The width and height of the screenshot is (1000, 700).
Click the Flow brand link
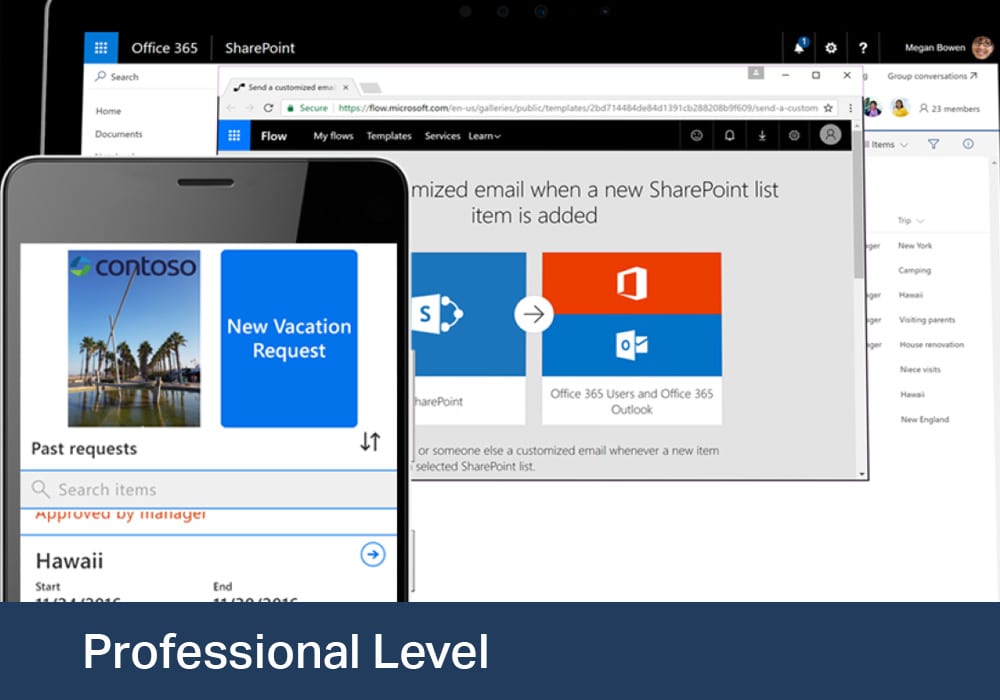274,136
